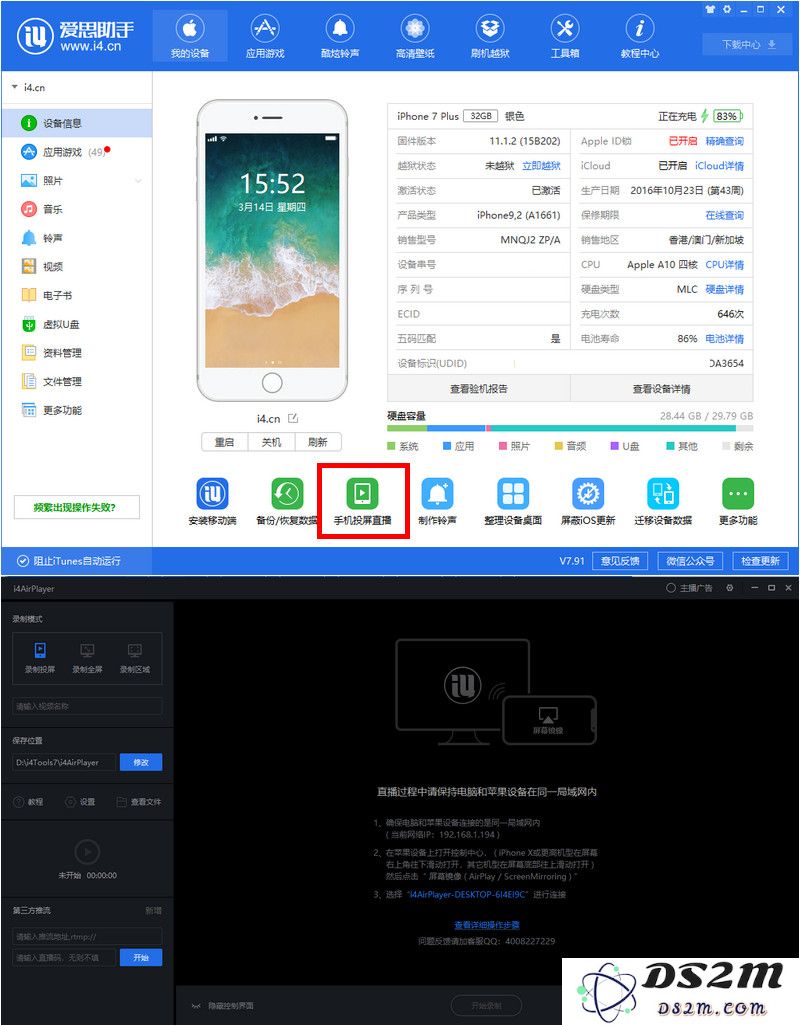Click 修改 save location button in i4AirPlayer
The width and height of the screenshot is (800, 1026).
click(x=141, y=762)
